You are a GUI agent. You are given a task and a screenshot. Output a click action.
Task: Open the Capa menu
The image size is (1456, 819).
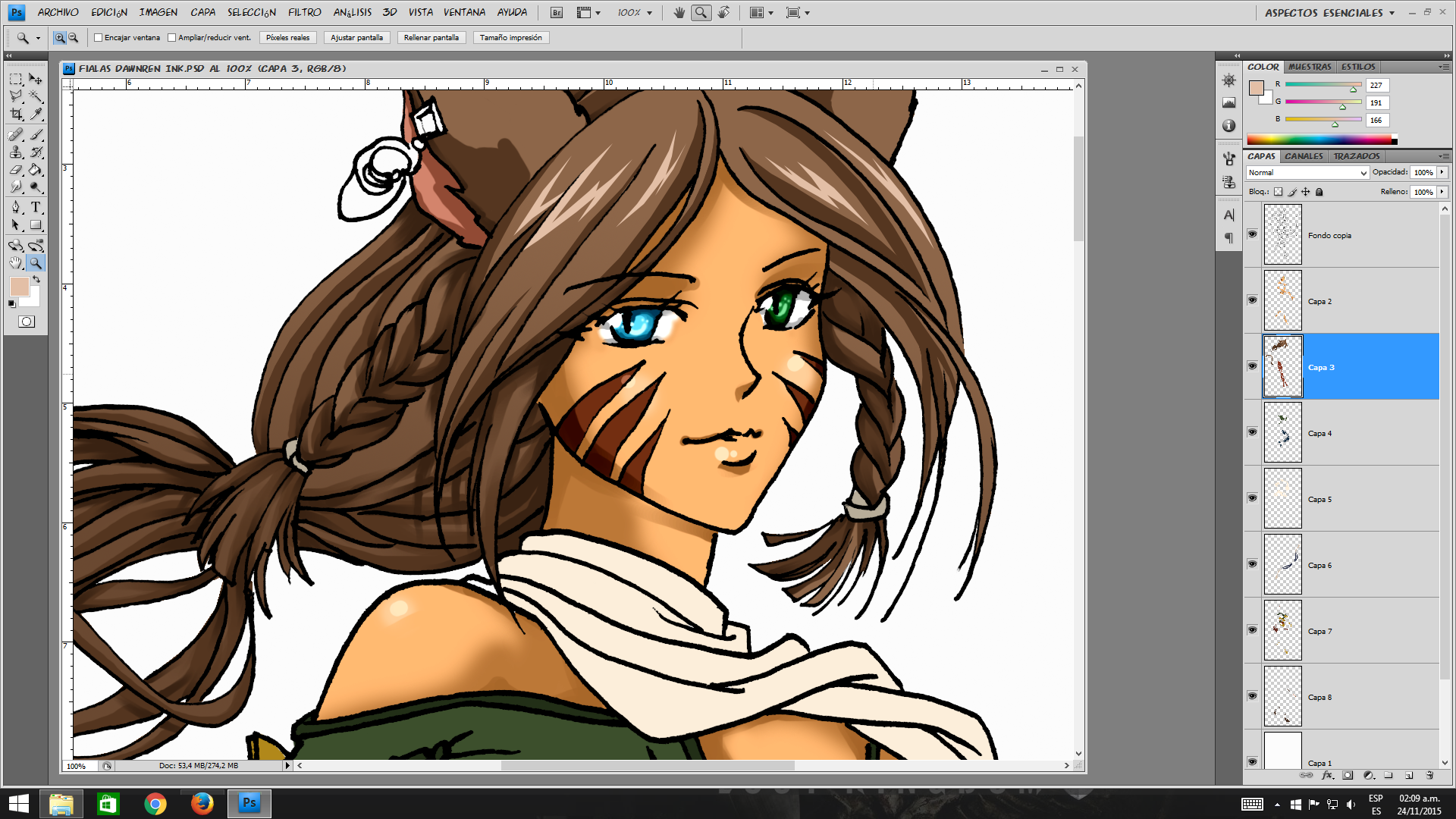coord(202,13)
